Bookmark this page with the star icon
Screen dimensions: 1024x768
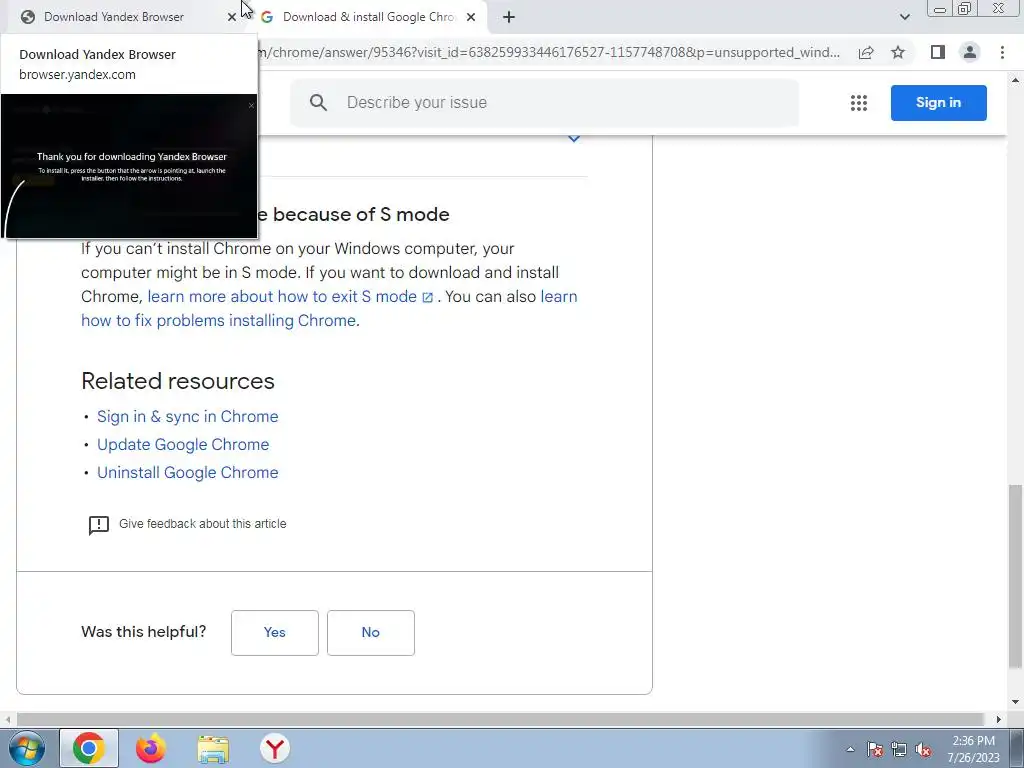[x=898, y=52]
